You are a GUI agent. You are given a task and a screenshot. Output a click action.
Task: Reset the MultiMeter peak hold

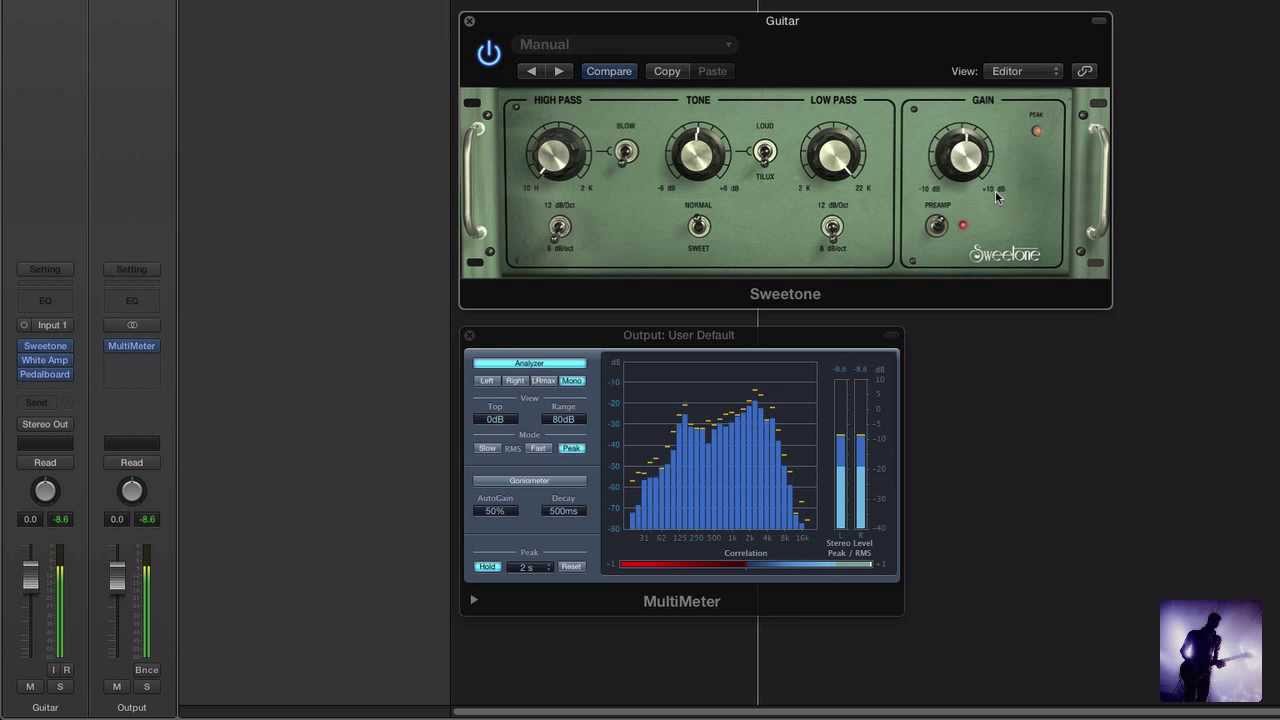(571, 567)
